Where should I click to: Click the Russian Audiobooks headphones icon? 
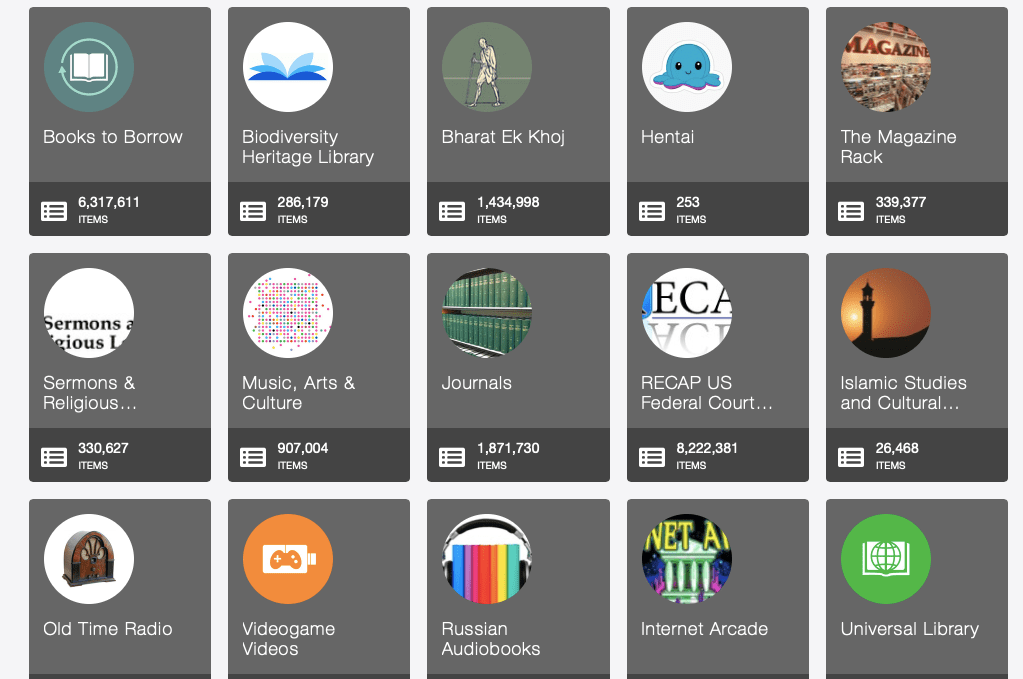coord(487,559)
